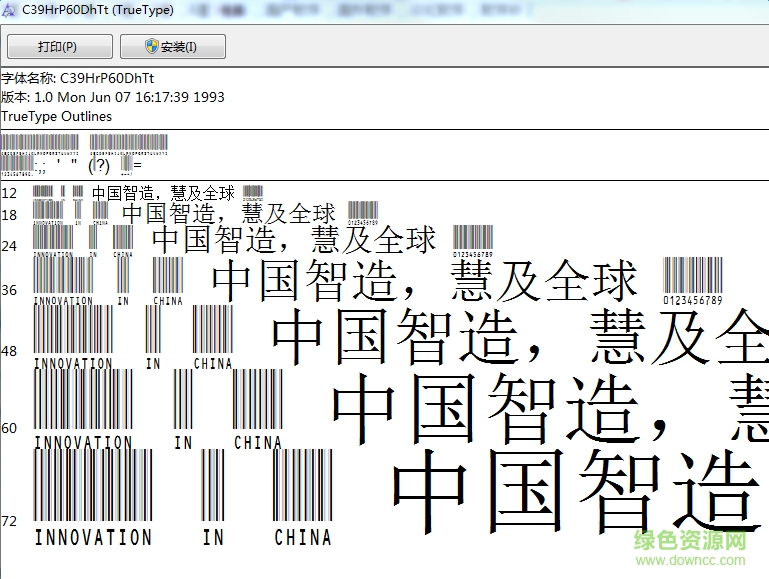The width and height of the screenshot is (769, 579).
Task: Click the CHINA barcode in the 36 row
Action: coord(168,281)
